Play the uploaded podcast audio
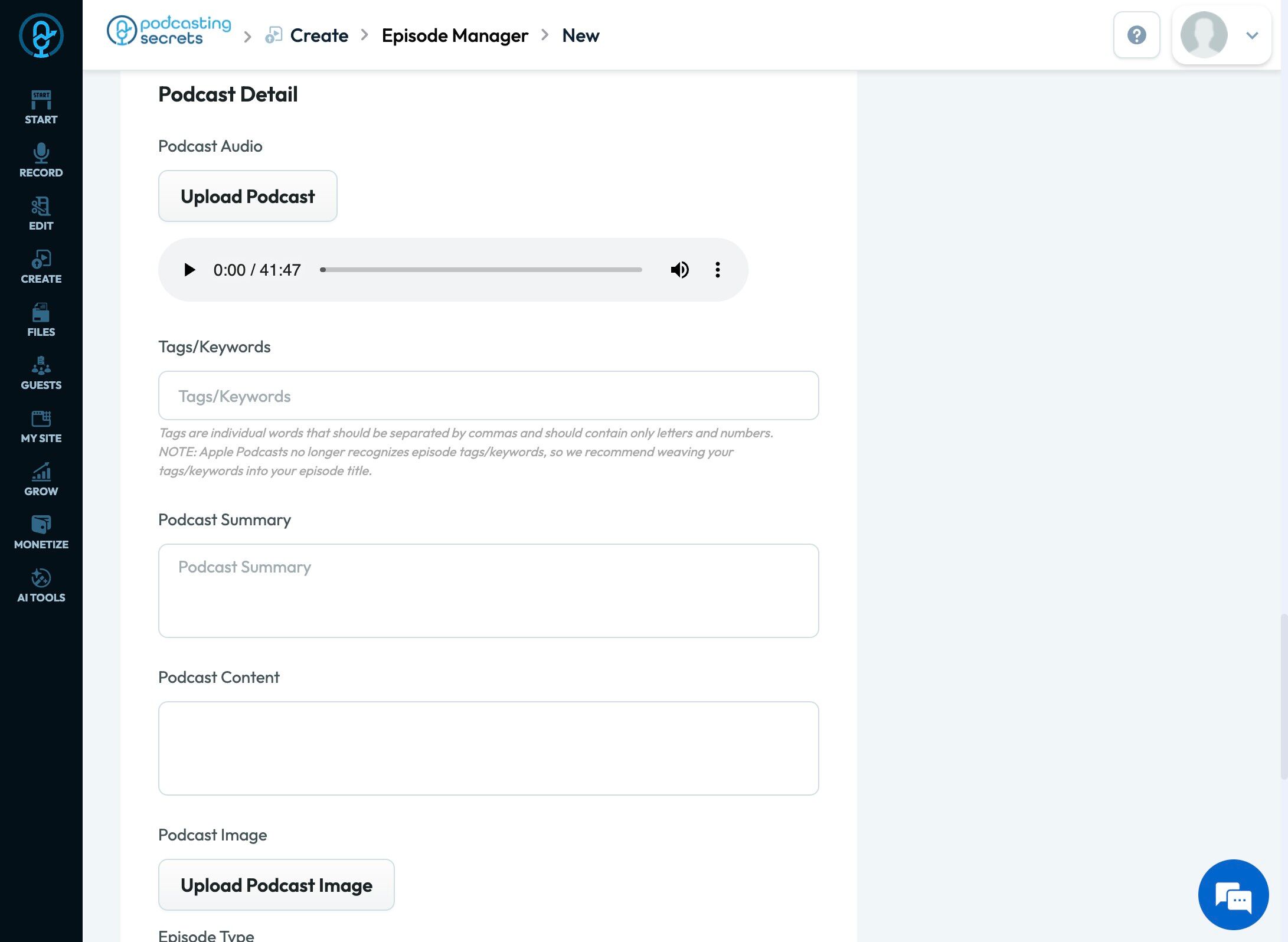Viewport: 1288px width, 942px height. [x=189, y=270]
